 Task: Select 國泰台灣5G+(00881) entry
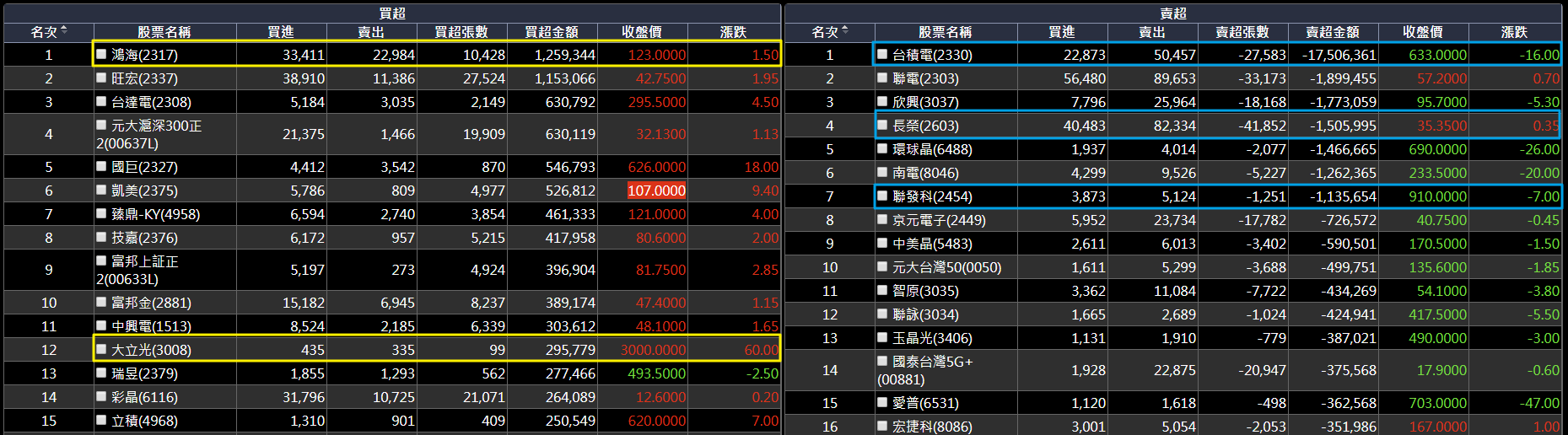pyautogui.click(x=925, y=370)
